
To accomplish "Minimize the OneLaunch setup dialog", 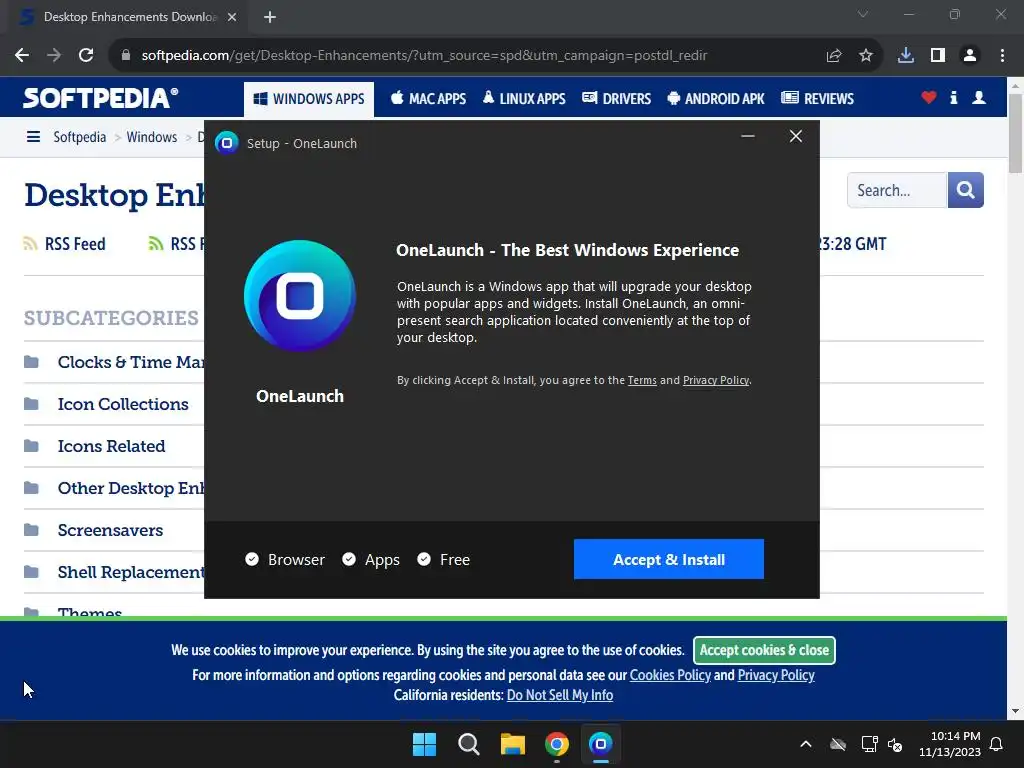I will tap(748, 136).
